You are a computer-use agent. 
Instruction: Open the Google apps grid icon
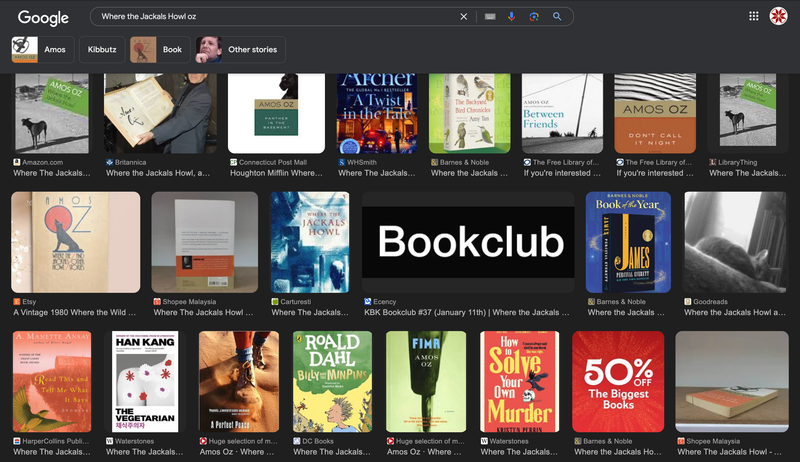[x=754, y=16]
